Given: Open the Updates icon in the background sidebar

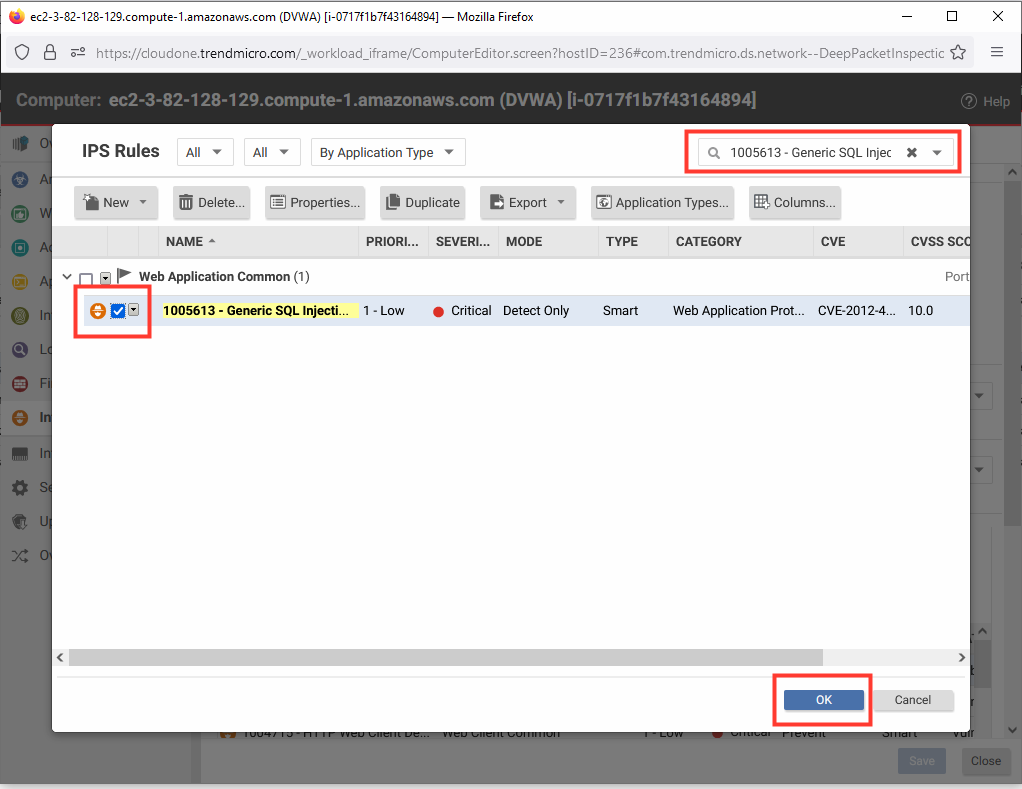Looking at the screenshot, I should click(20, 521).
